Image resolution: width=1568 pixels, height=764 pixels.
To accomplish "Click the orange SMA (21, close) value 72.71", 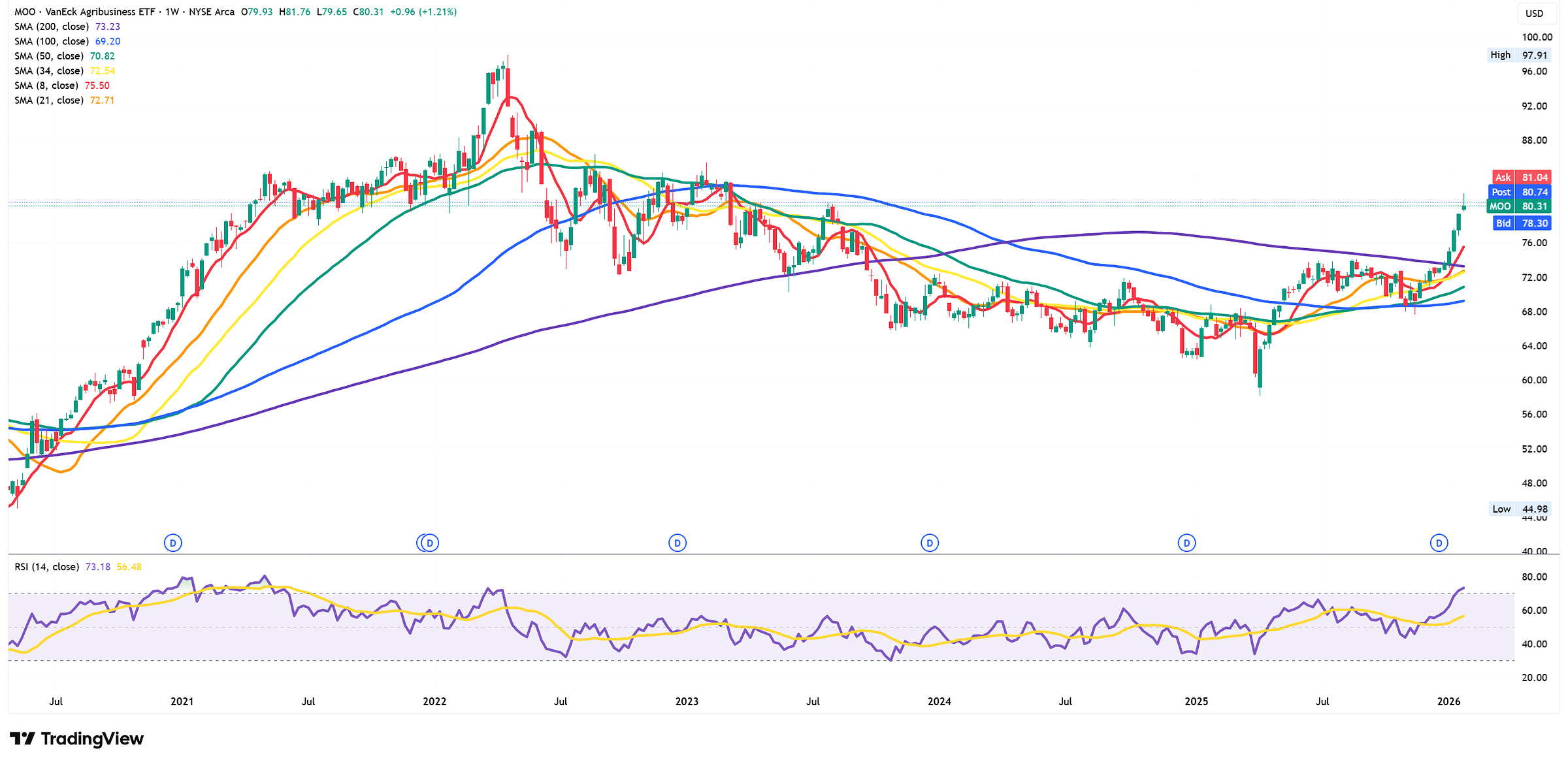I will (102, 101).
